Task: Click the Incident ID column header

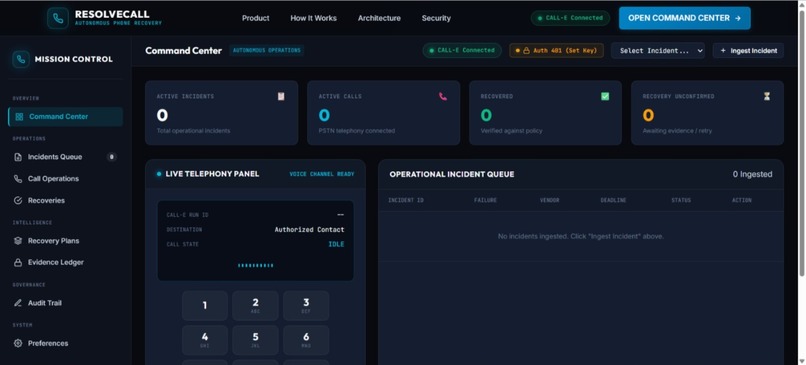Action: pyautogui.click(x=406, y=200)
